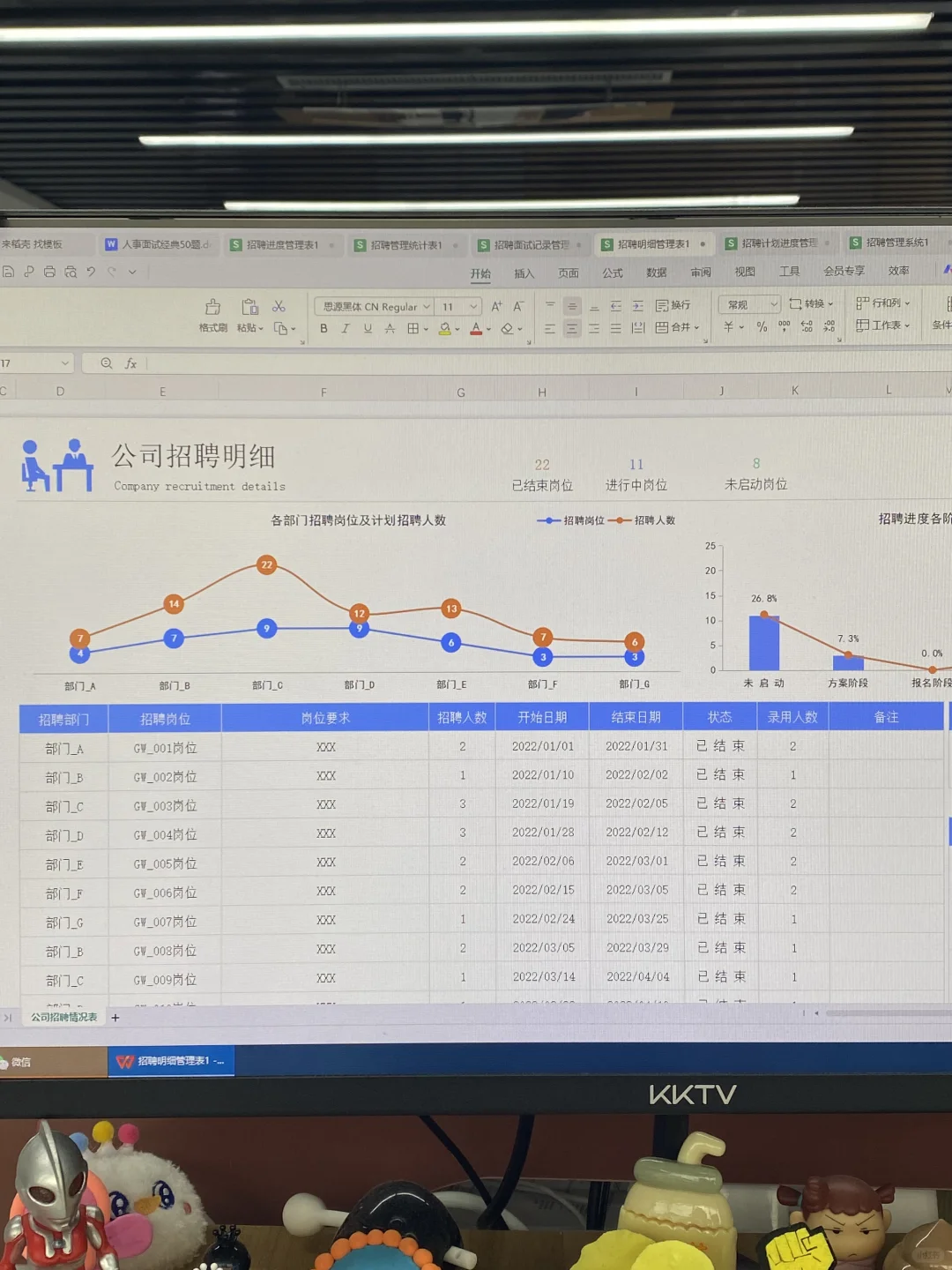Click the Cut scissors icon
The height and width of the screenshot is (1270, 952).
coord(279,306)
